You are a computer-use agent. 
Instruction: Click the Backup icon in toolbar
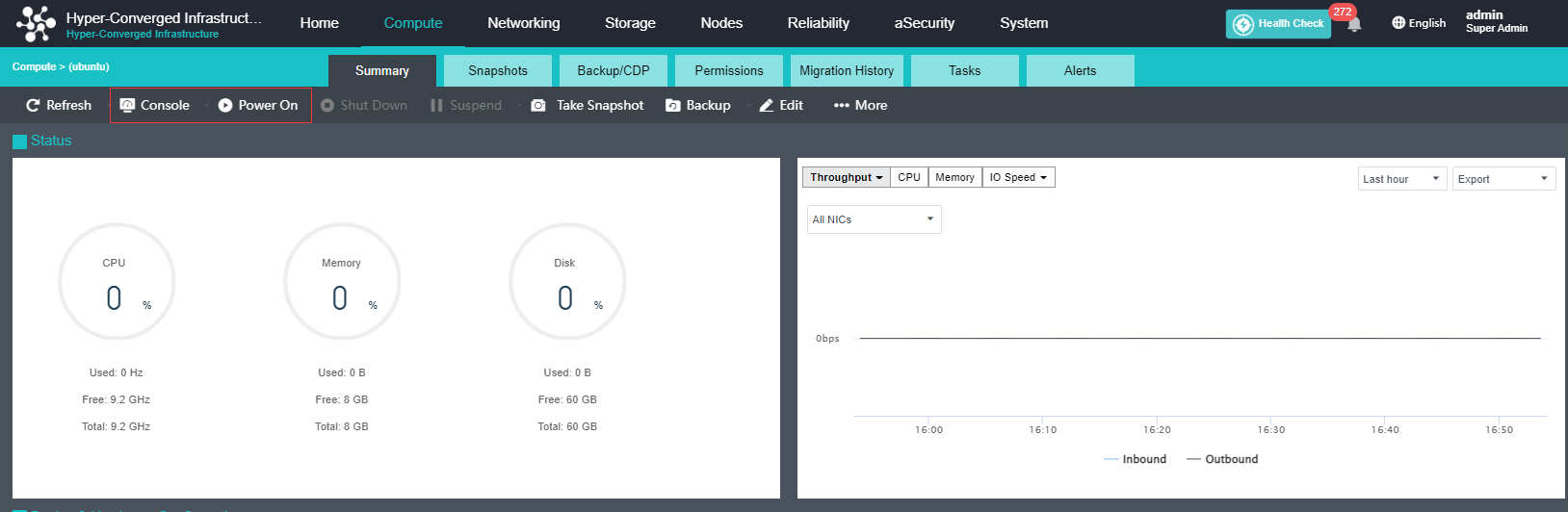(x=673, y=105)
